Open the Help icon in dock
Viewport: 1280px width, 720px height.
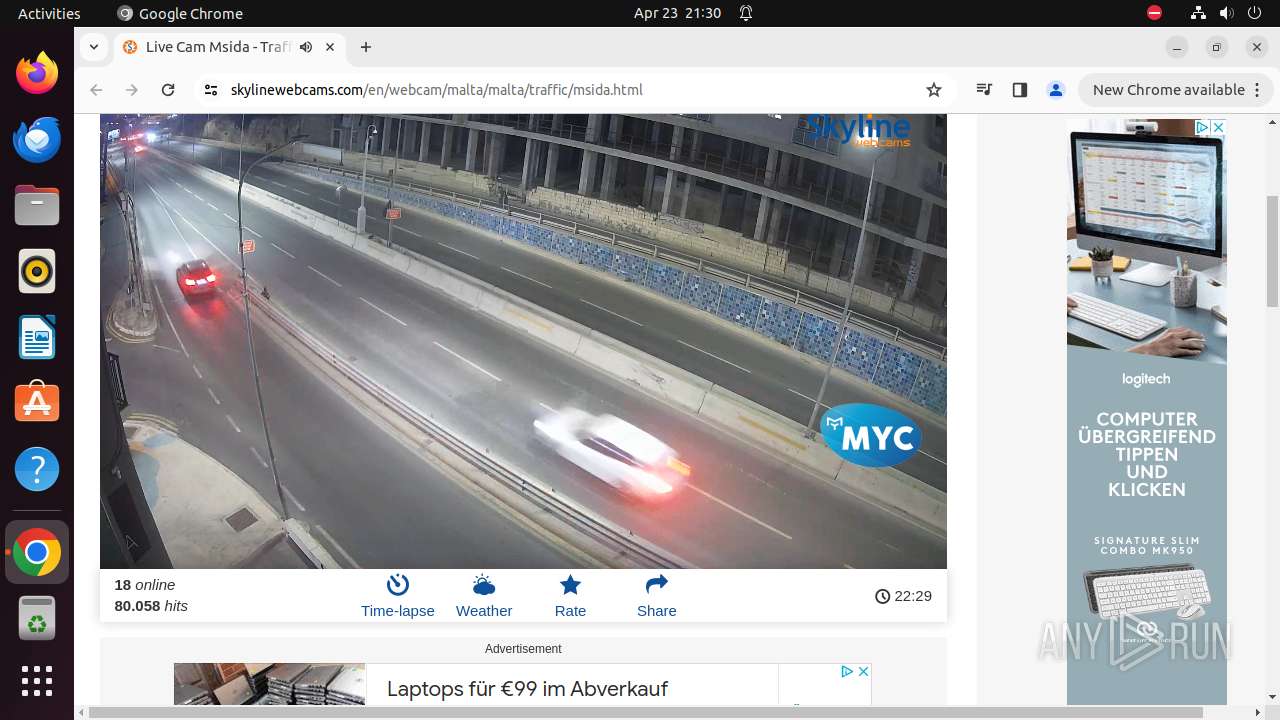[x=37, y=470]
